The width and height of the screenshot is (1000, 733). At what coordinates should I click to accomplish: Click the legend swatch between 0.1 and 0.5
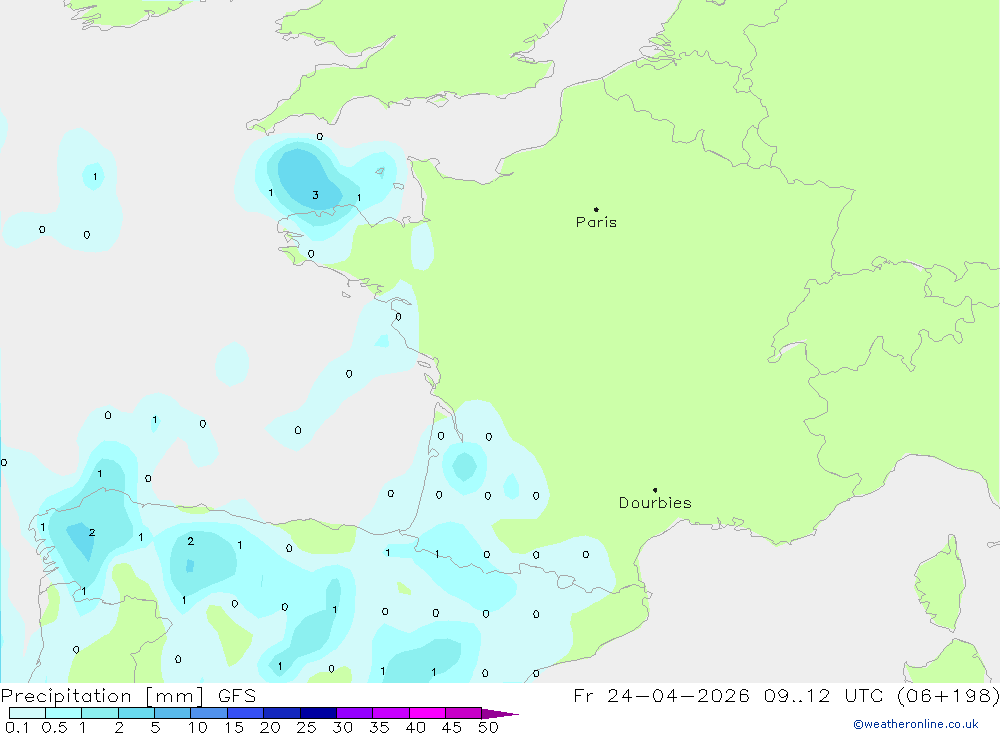[27, 713]
